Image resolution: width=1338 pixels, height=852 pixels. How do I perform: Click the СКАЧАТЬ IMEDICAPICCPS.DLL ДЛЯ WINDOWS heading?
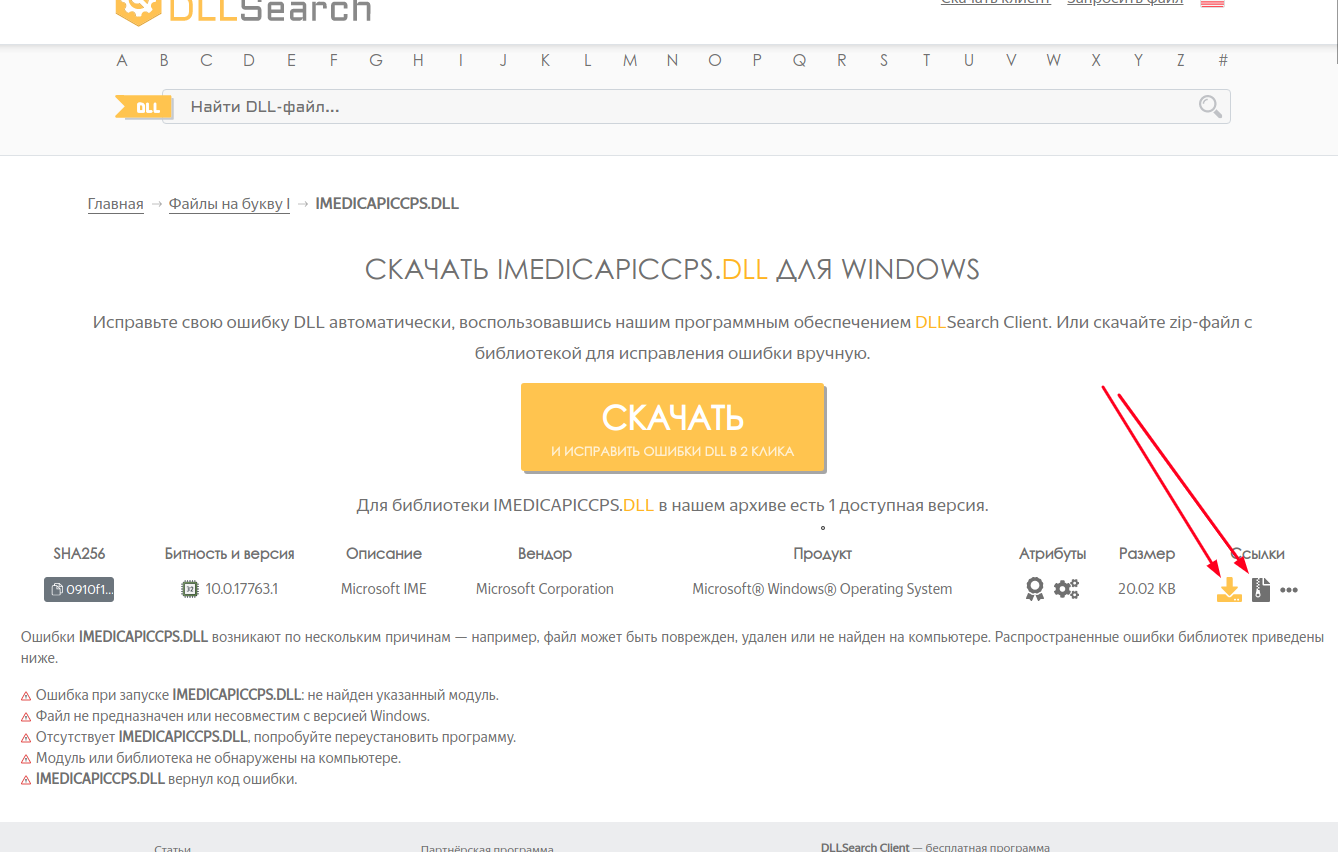point(672,269)
